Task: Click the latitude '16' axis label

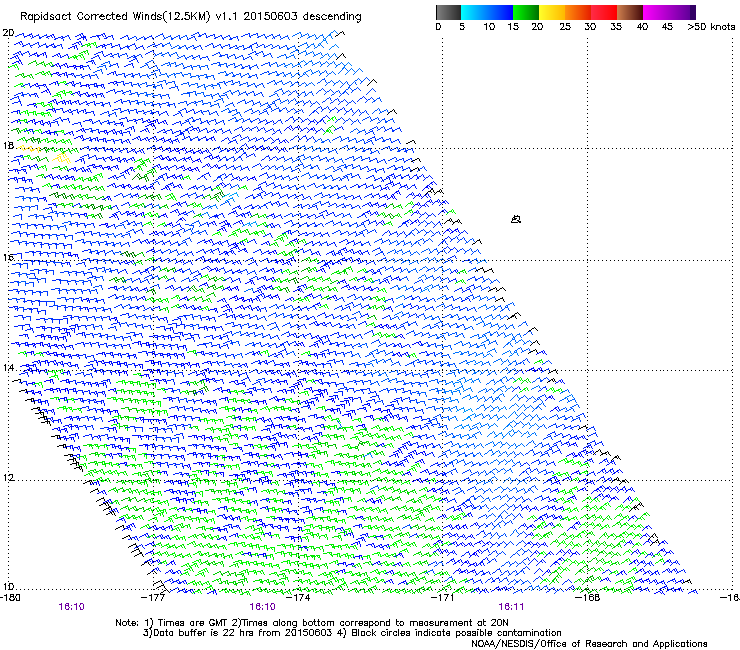Action: (8, 257)
